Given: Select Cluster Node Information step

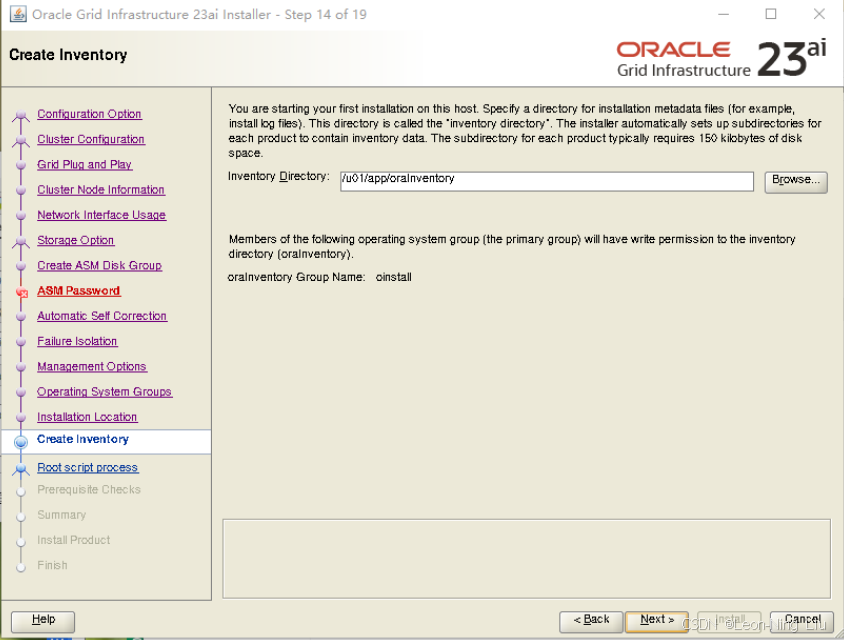Looking at the screenshot, I should tap(101, 190).
